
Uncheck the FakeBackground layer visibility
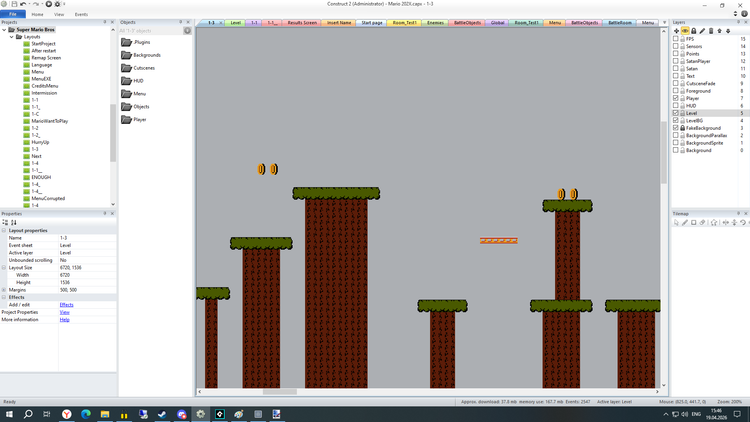click(676, 128)
